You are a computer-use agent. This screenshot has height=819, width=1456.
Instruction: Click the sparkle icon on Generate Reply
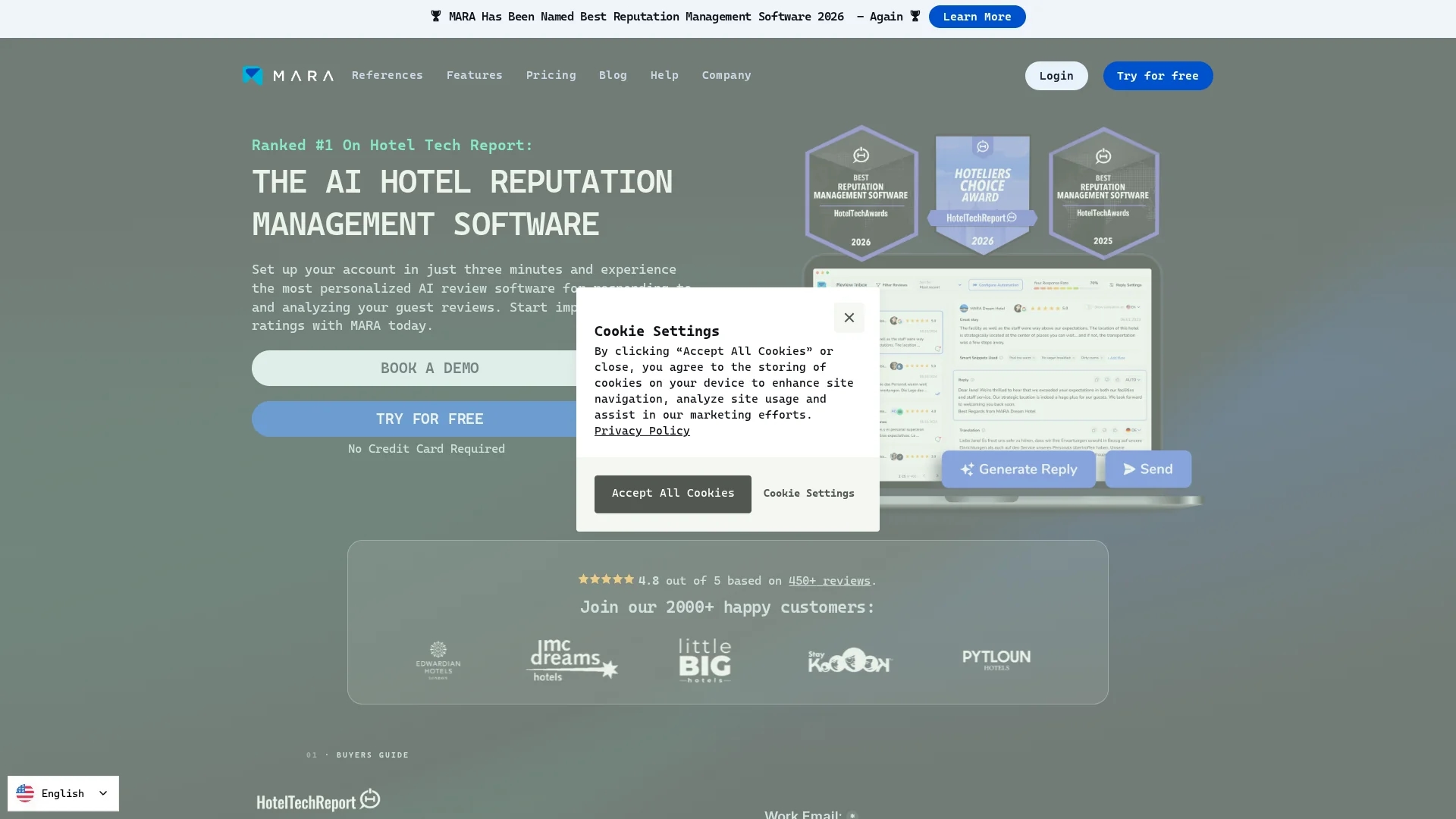point(967,469)
